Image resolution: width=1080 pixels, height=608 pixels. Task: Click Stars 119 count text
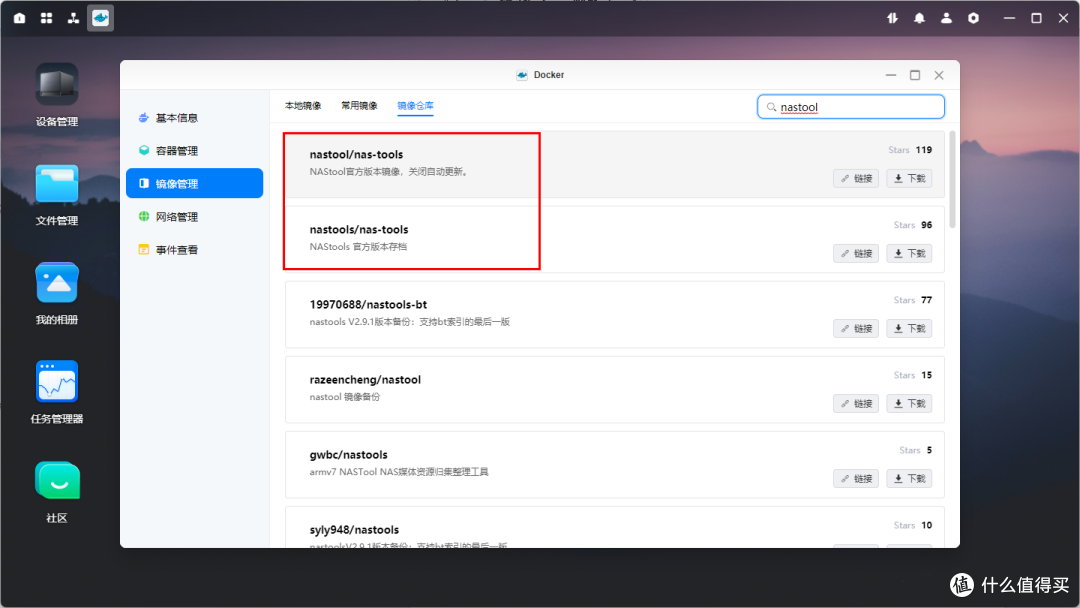click(x=910, y=149)
